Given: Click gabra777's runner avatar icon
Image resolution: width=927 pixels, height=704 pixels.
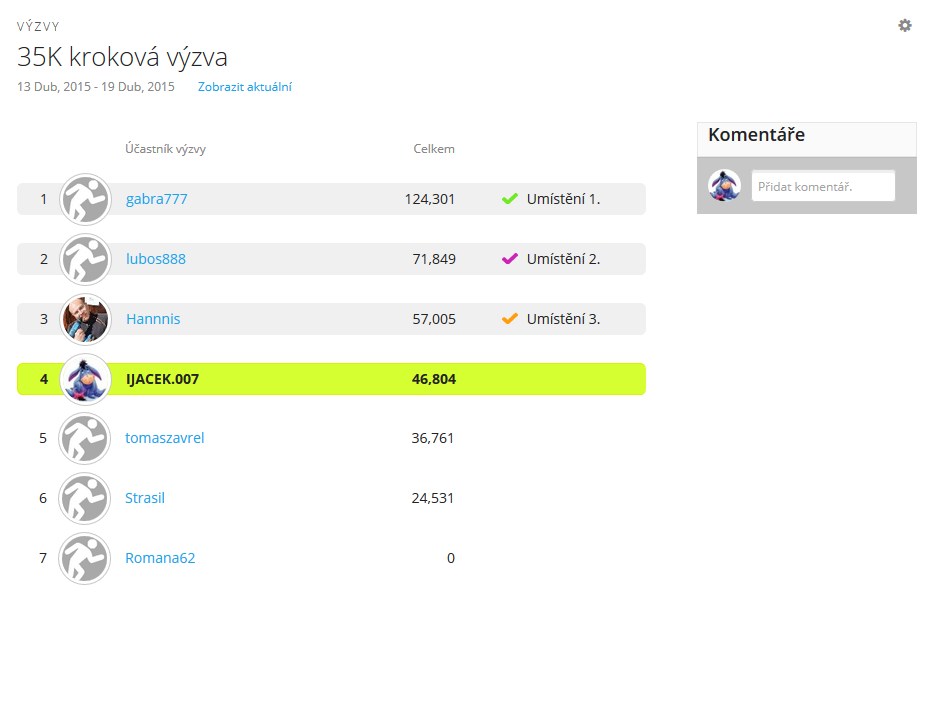Looking at the screenshot, I should click(x=85, y=199).
